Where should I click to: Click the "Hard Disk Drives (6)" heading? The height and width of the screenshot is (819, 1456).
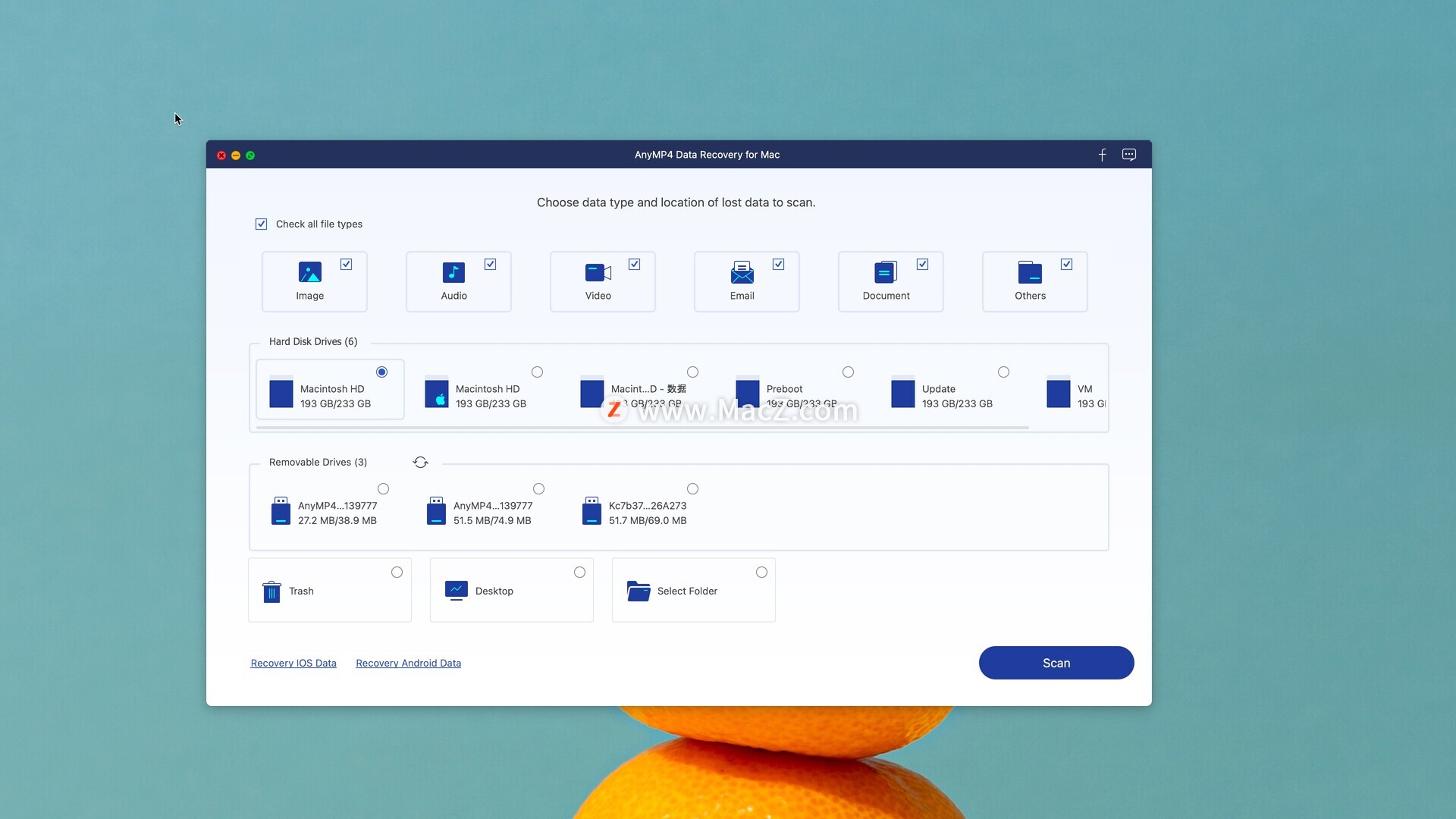(313, 342)
